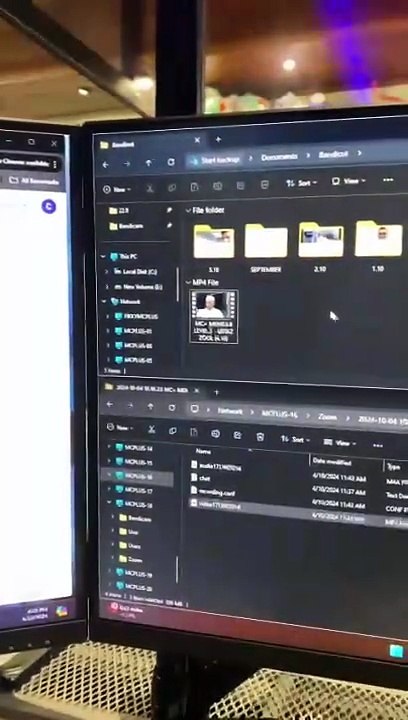Image resolution: width=408 pixels, height=720 pixels.
Task: Select MCPLUS-17 in lower window tree
Action: tap(134, 490)
